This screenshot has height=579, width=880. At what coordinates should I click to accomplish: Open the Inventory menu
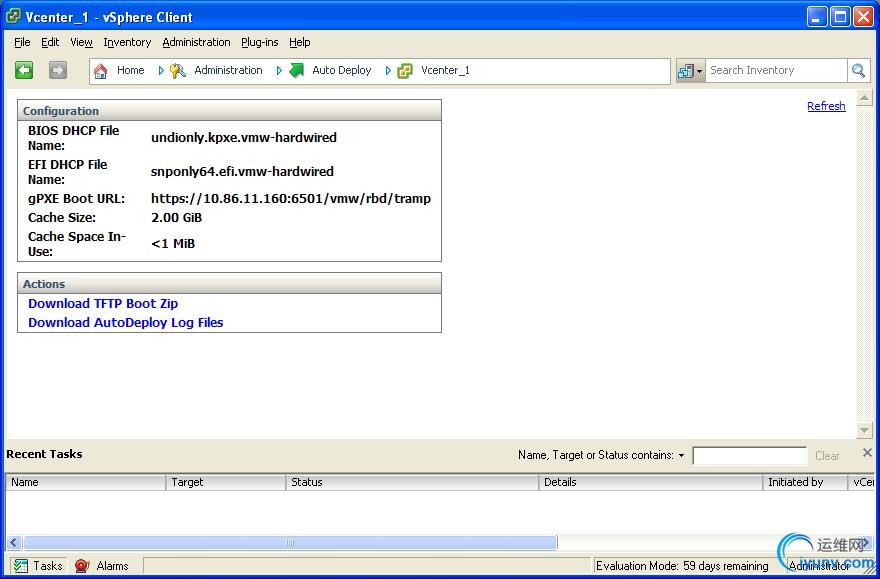point(127,42)
